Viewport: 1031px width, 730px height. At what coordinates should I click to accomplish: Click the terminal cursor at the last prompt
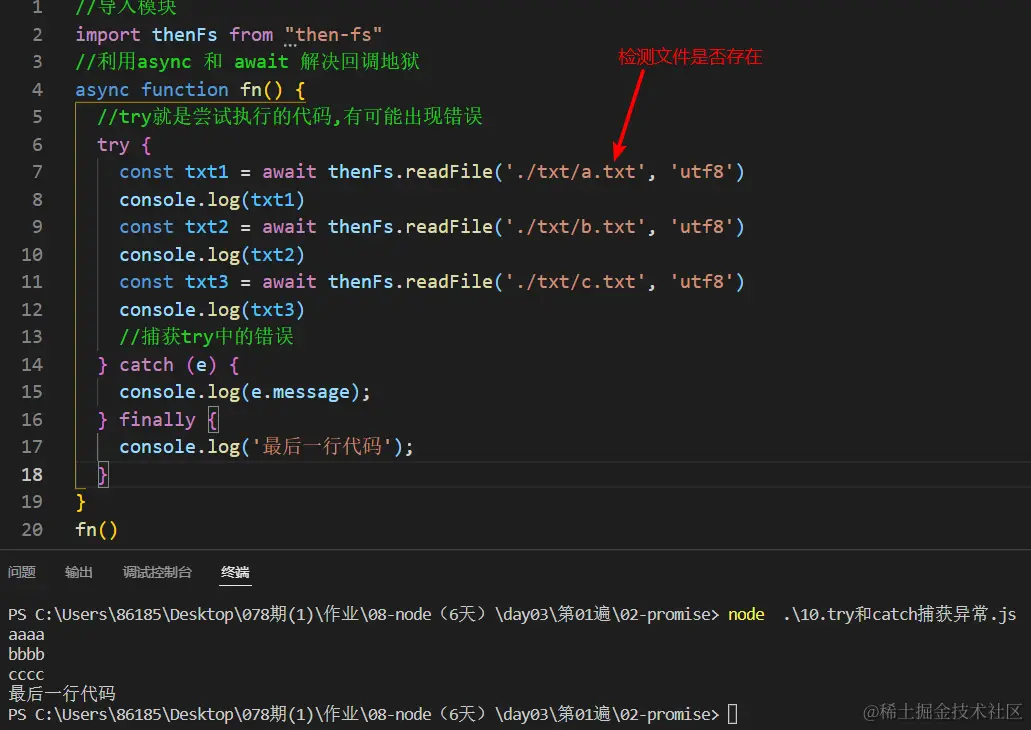[732, 714]
